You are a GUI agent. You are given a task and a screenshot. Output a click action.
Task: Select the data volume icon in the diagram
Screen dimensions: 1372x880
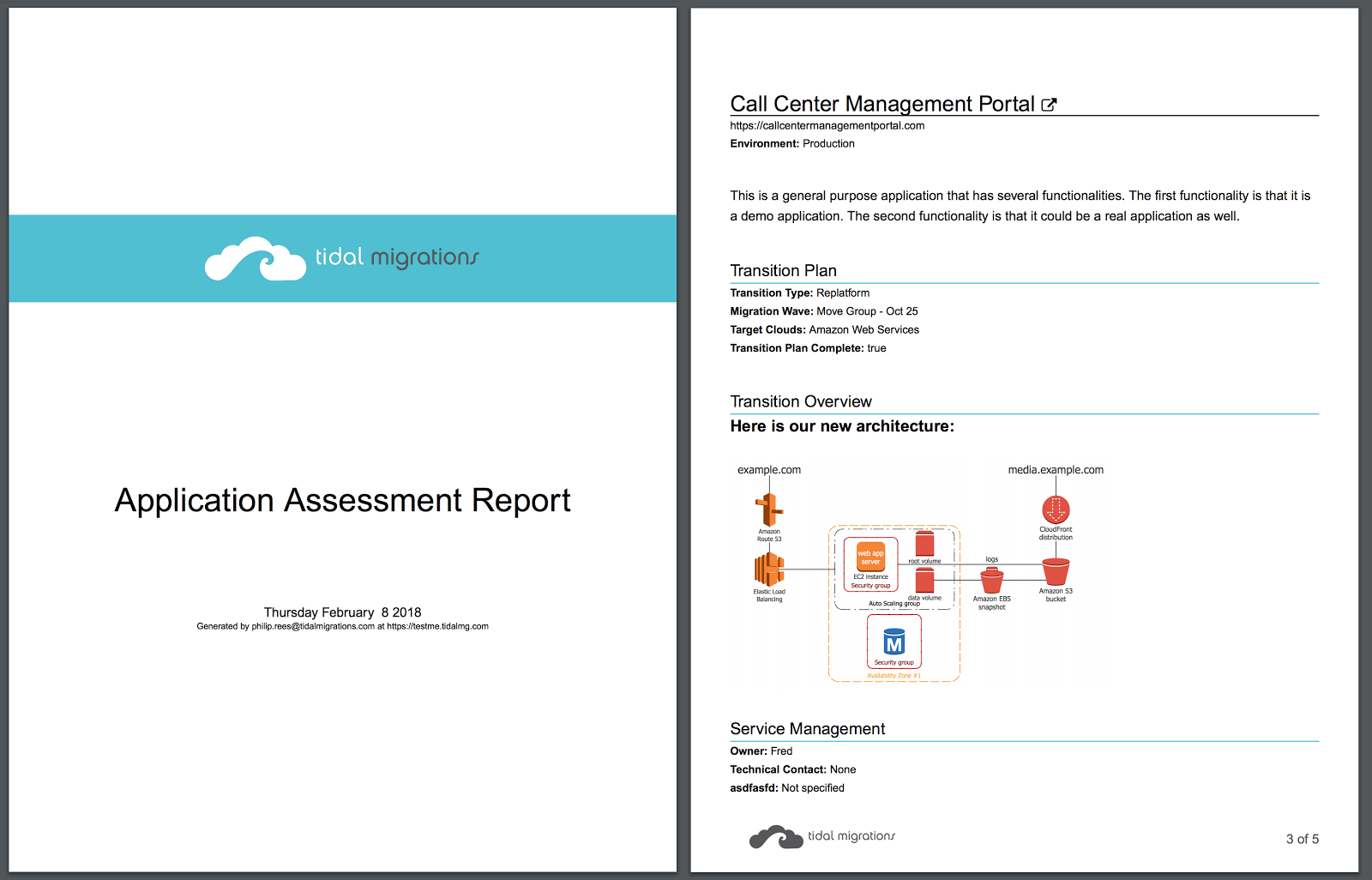click(924, 581)
